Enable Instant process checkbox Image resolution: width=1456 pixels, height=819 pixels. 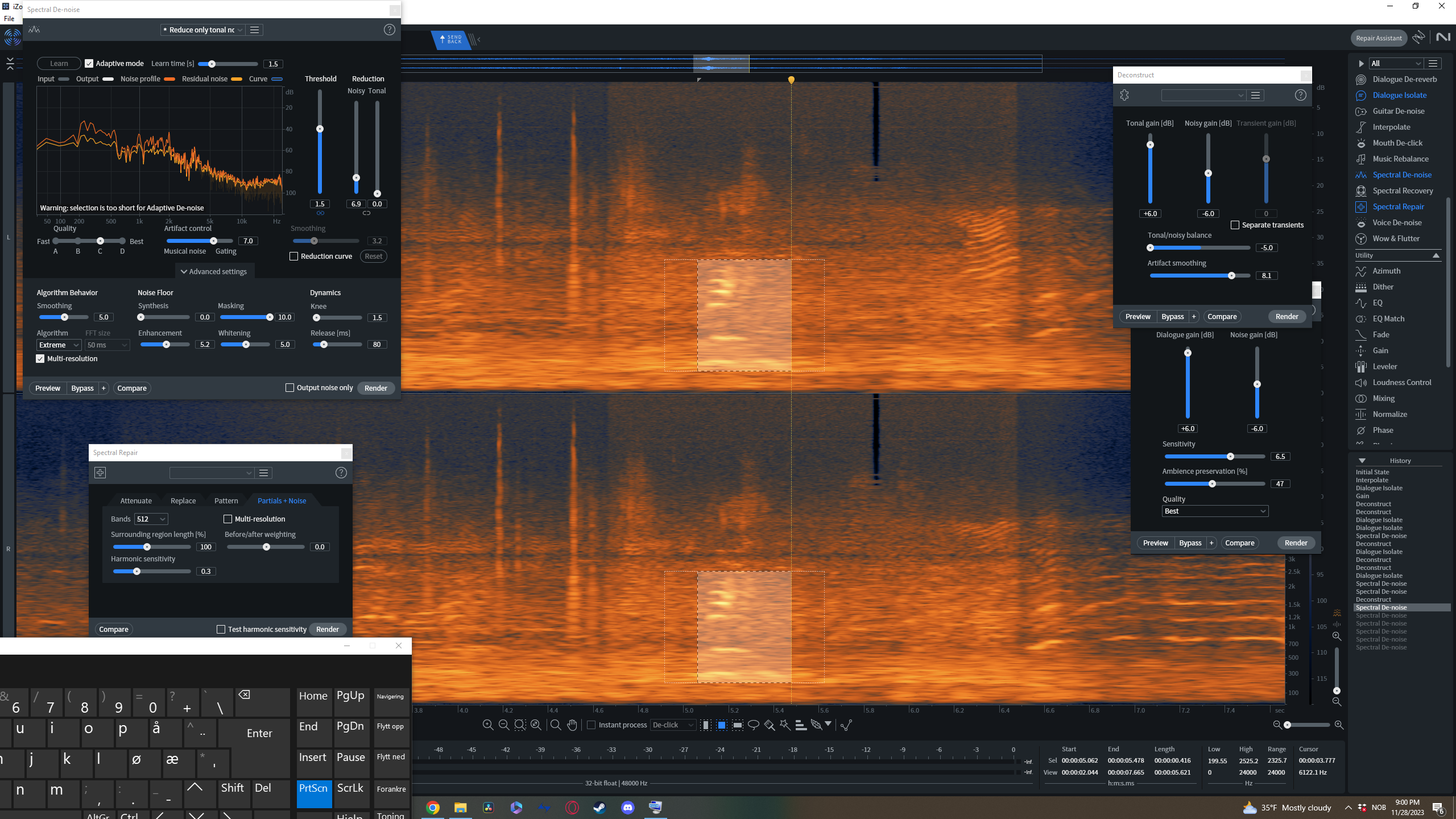[591, 725]
